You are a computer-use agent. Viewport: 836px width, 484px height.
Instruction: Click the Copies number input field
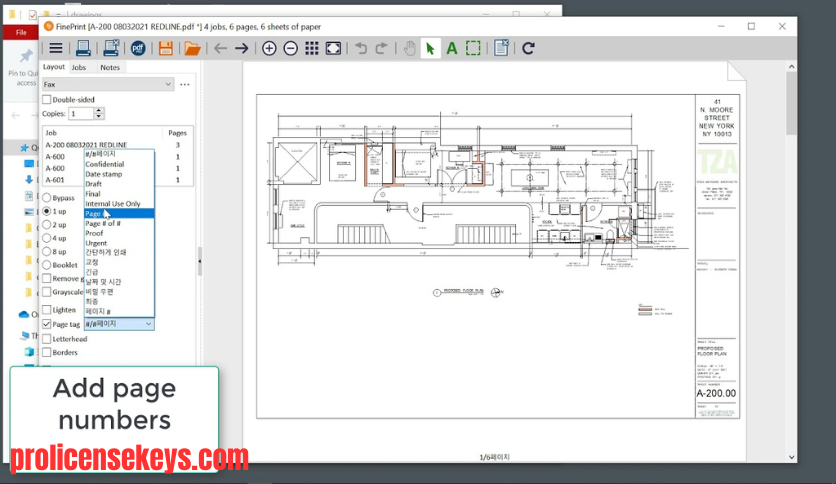[x=81, y=114]
